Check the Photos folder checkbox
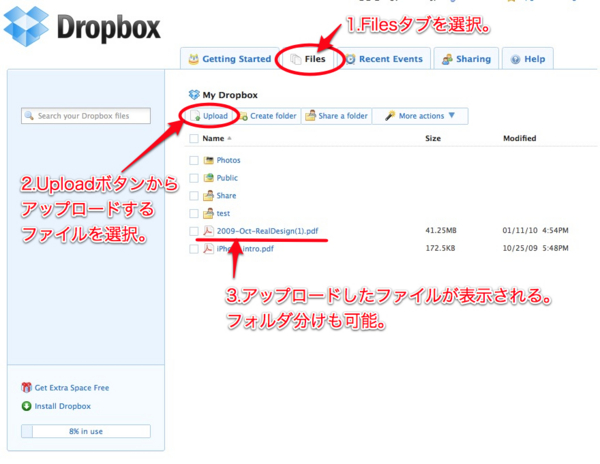 click(194, 160)
